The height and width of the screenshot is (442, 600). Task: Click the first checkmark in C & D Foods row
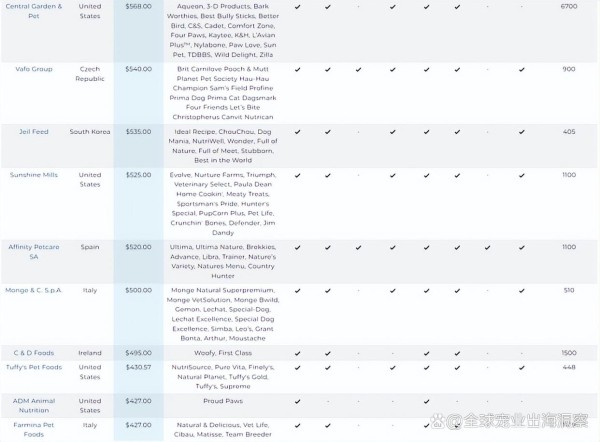pos(297,353)
